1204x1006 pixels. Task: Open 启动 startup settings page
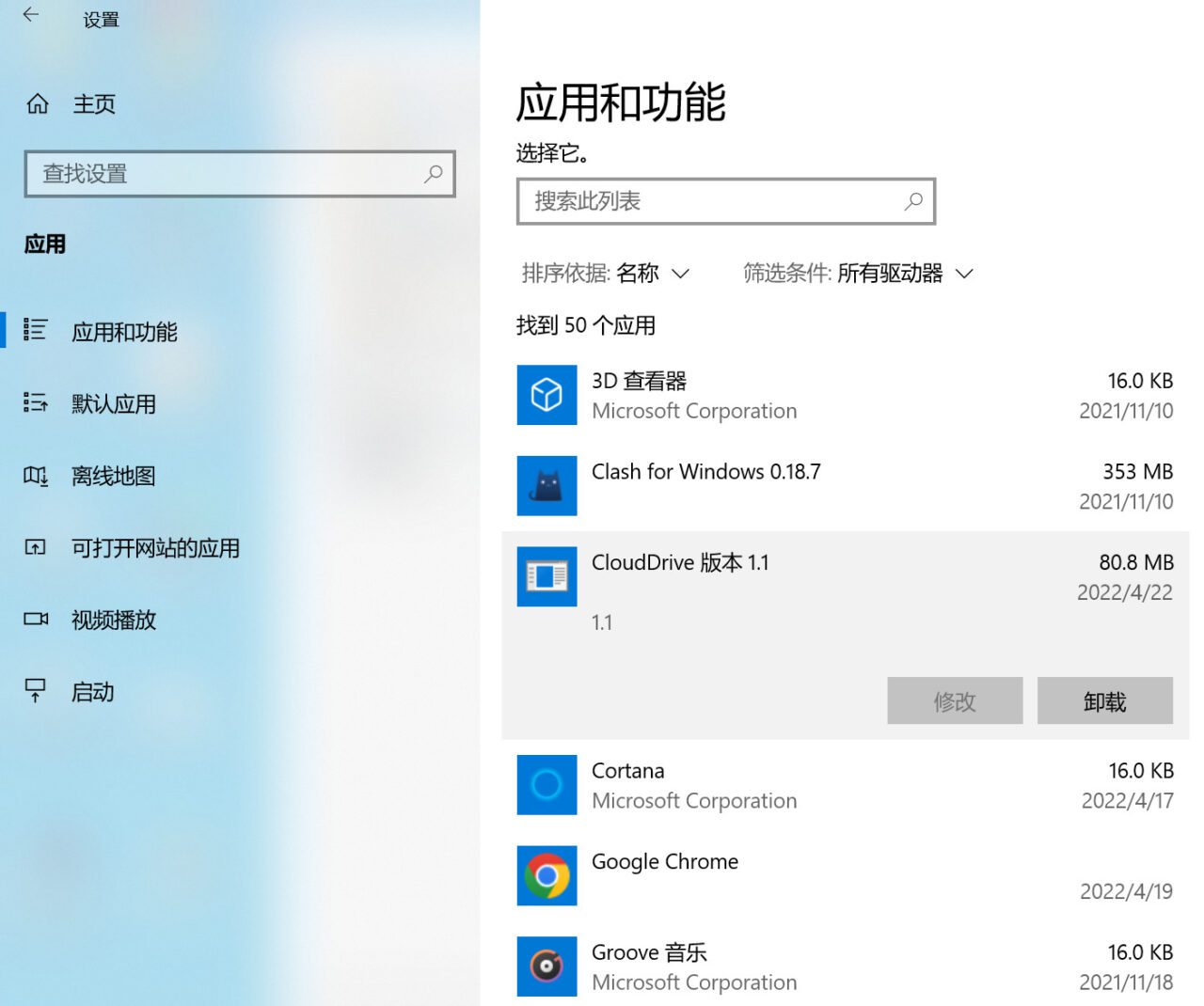(93, 693)
